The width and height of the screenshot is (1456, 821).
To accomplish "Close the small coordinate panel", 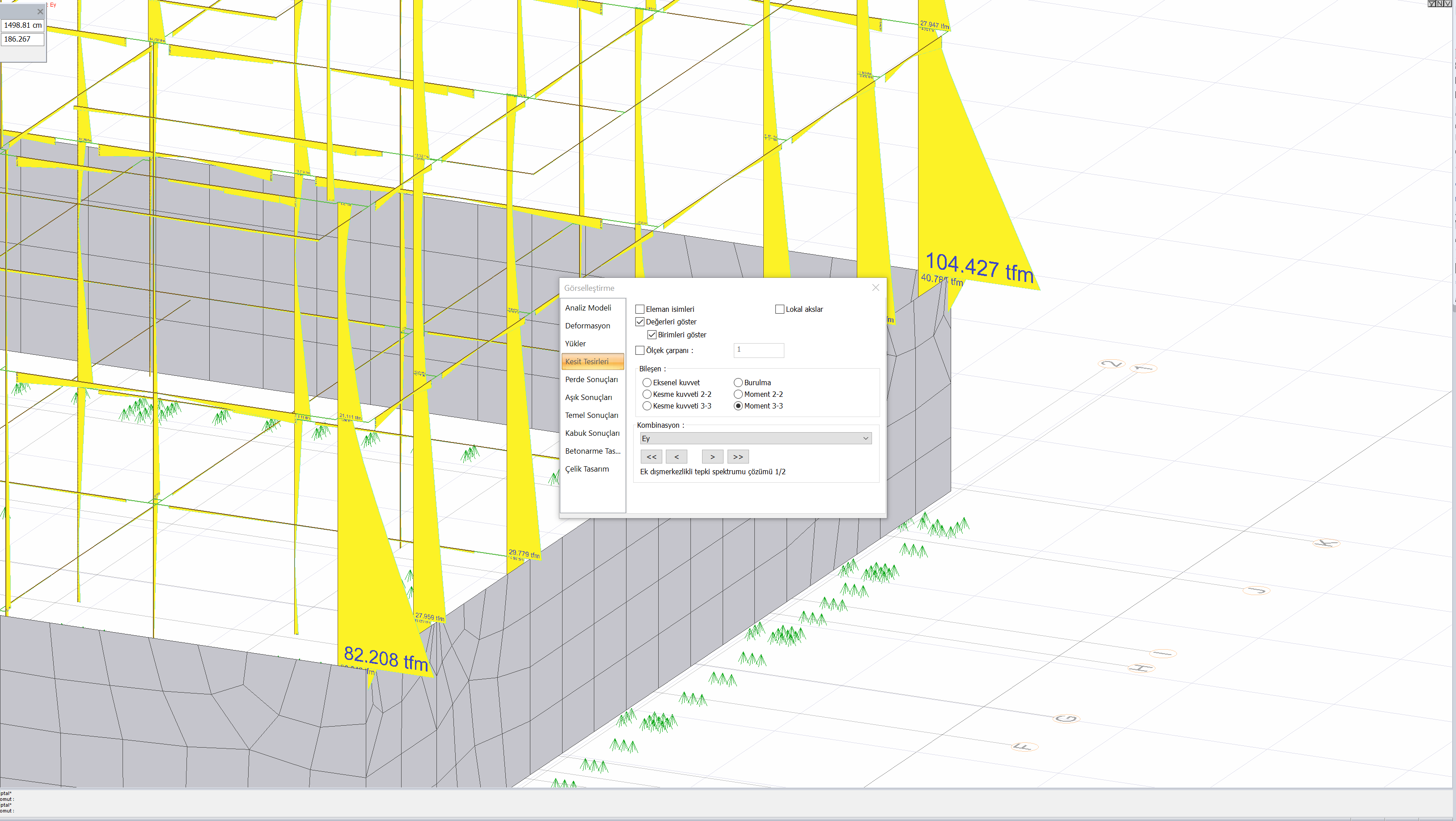I will [40, 11].
